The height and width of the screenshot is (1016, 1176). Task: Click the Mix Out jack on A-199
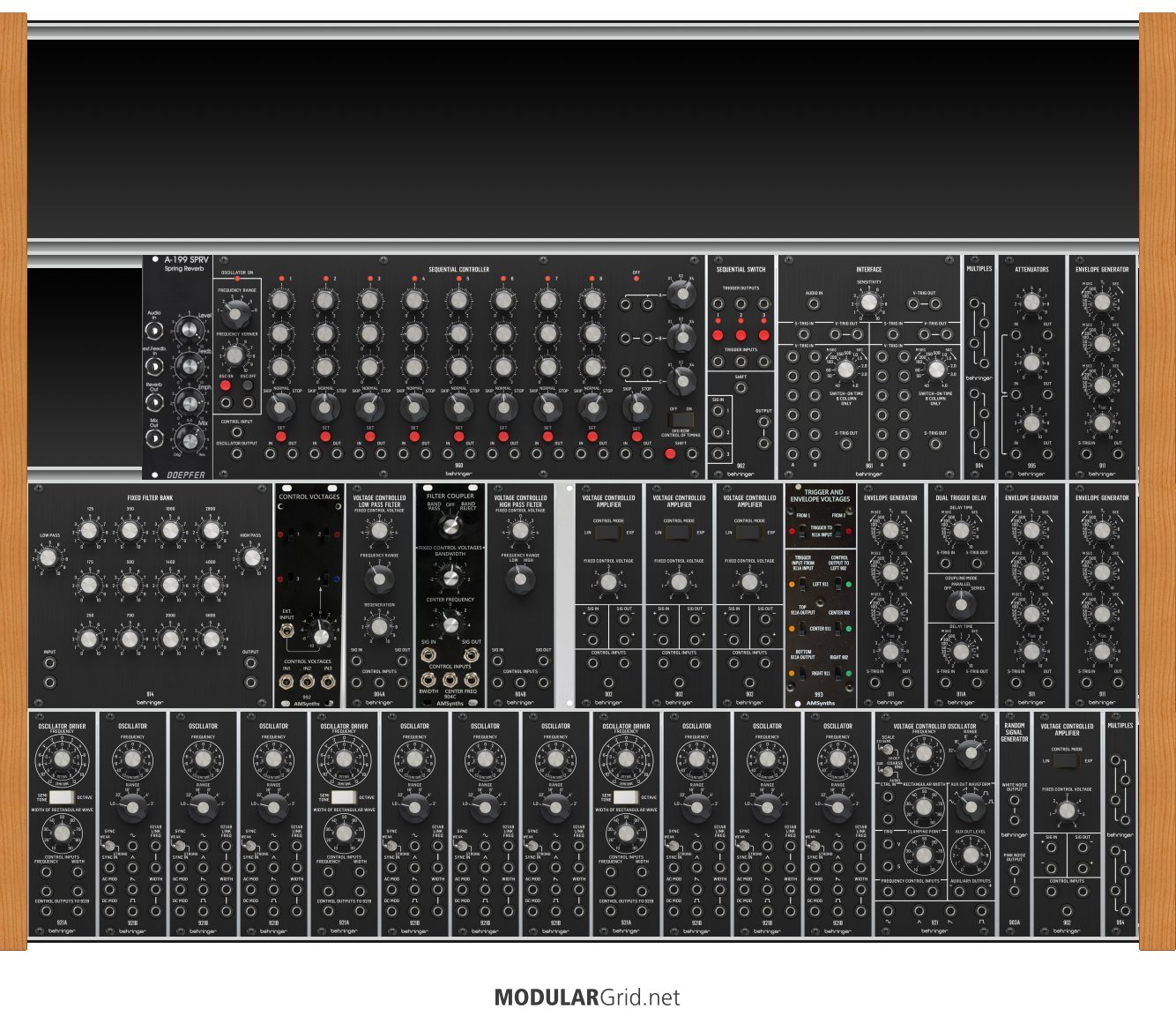[154, 437]
